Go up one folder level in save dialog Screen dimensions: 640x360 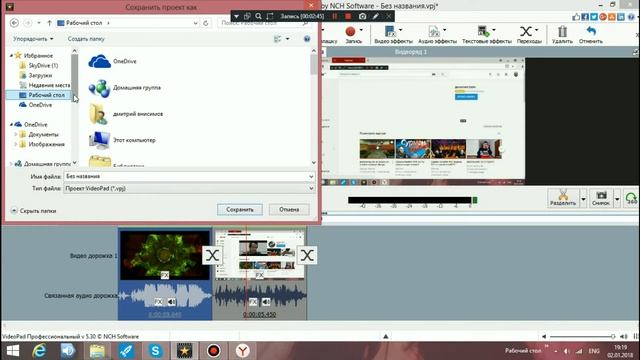(x=49, y=23)
